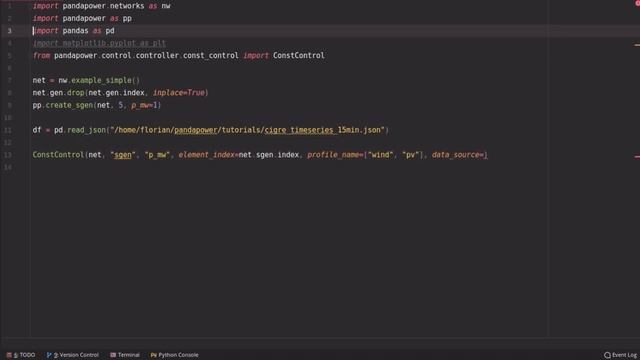Click line number 3 in the gutter
The height and width of the screenshot is (360, 640).
tap(9, 31)
